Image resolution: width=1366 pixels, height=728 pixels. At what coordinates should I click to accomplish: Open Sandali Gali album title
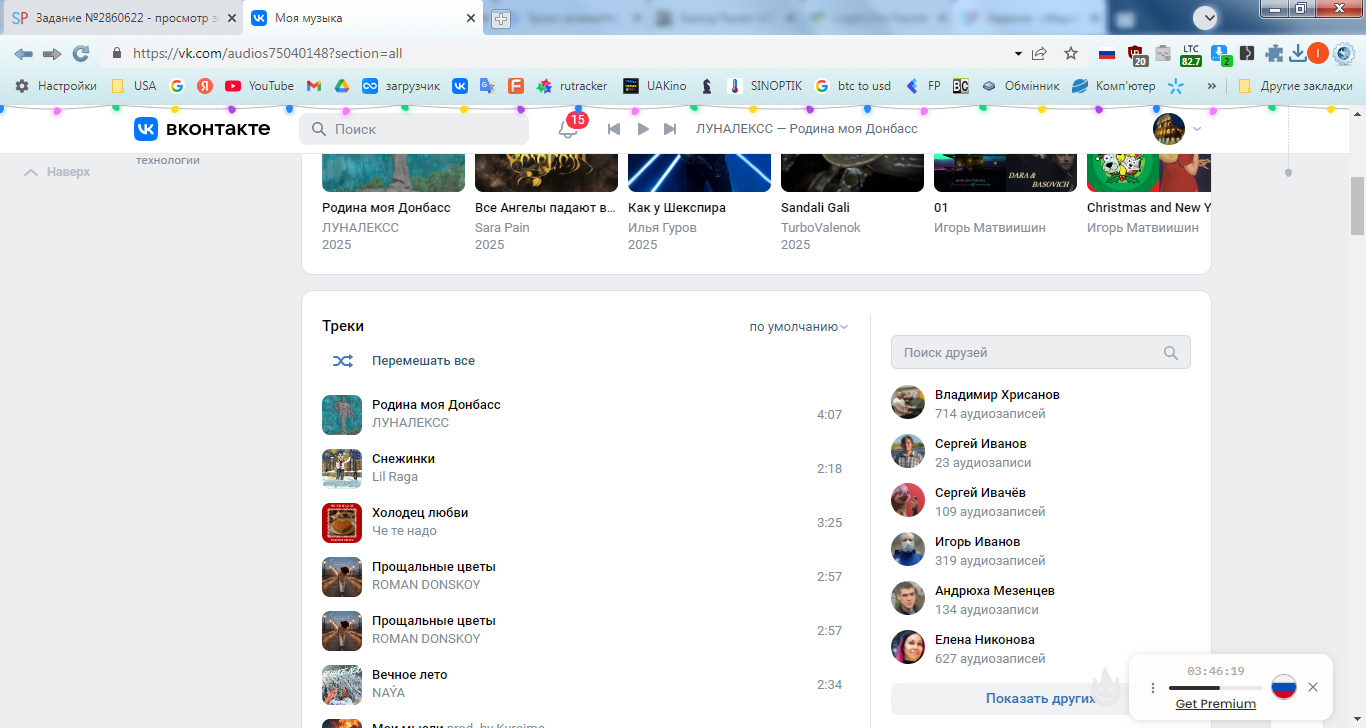tap(816, 208)
